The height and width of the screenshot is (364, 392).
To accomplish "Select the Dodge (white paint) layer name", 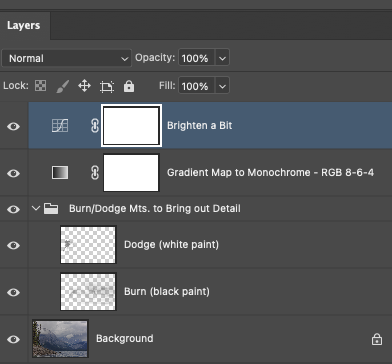I will click(x=171, y=245).
